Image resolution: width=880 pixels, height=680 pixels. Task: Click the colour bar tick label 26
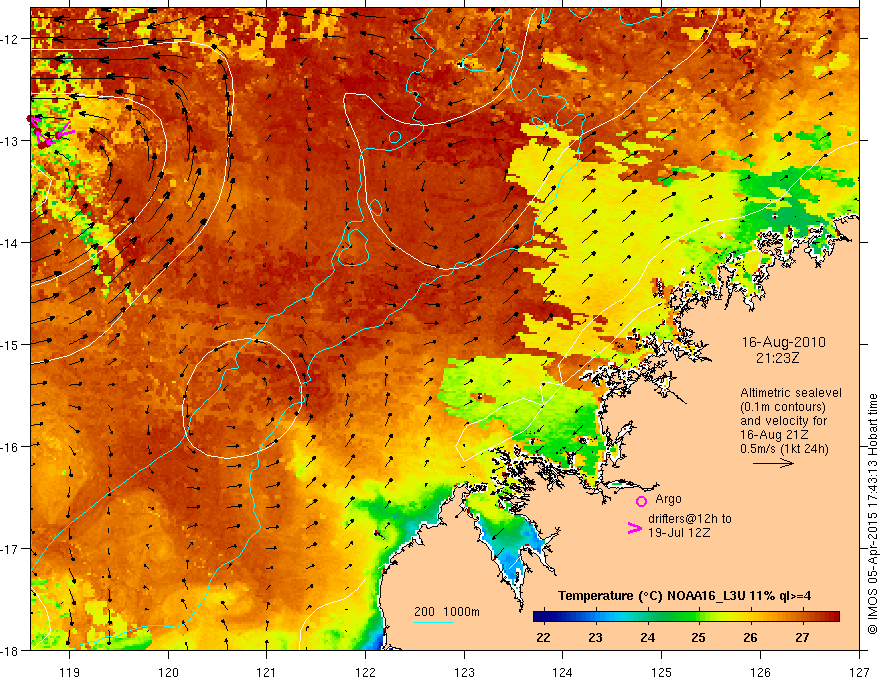pos(750,637)
